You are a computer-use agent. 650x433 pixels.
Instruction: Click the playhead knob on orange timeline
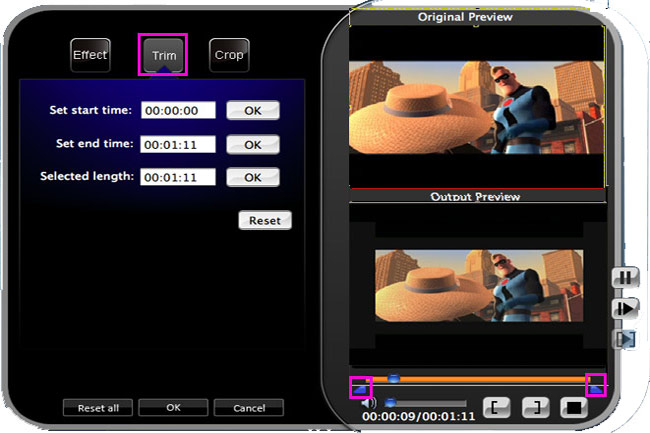coord(393,378)
